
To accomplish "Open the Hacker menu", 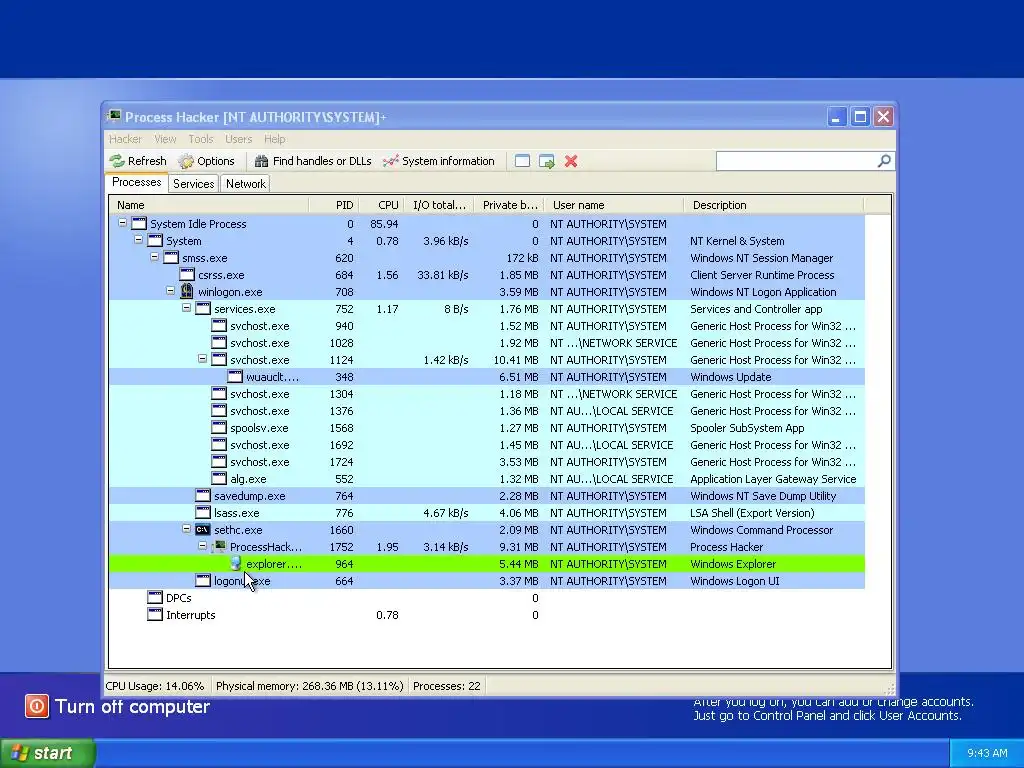I will (125, 139).
